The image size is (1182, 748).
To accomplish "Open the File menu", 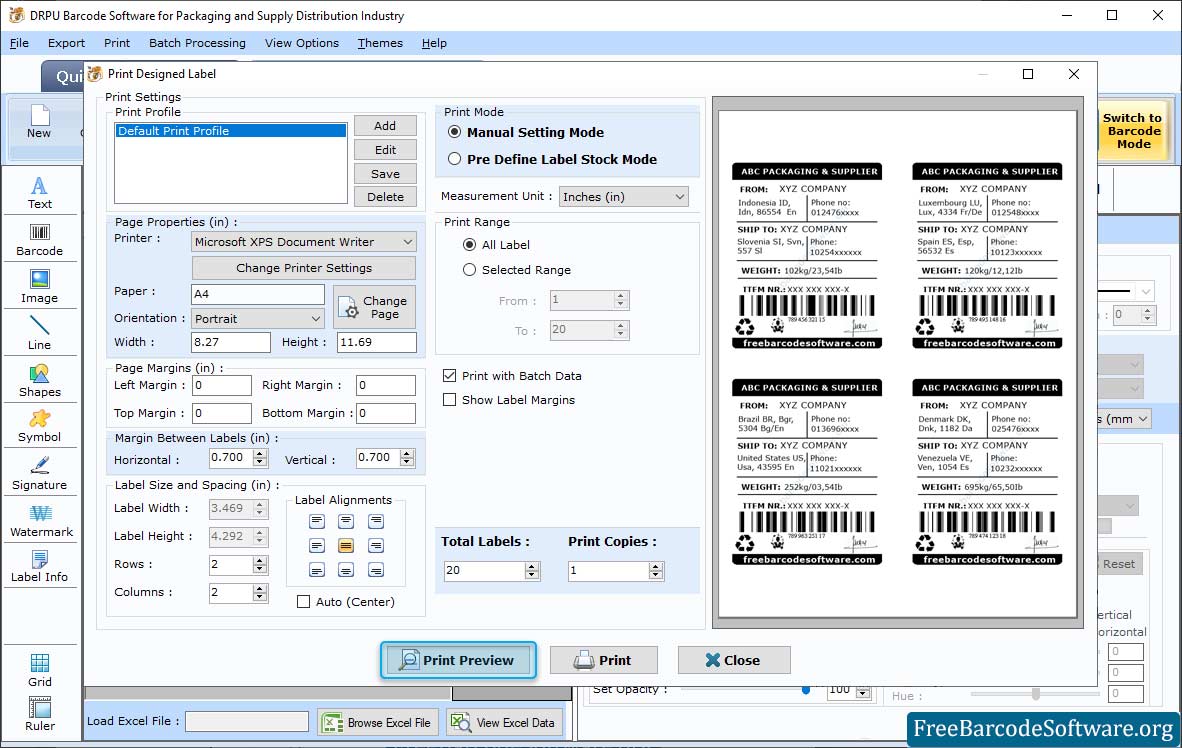I will (x=19, y=43).
